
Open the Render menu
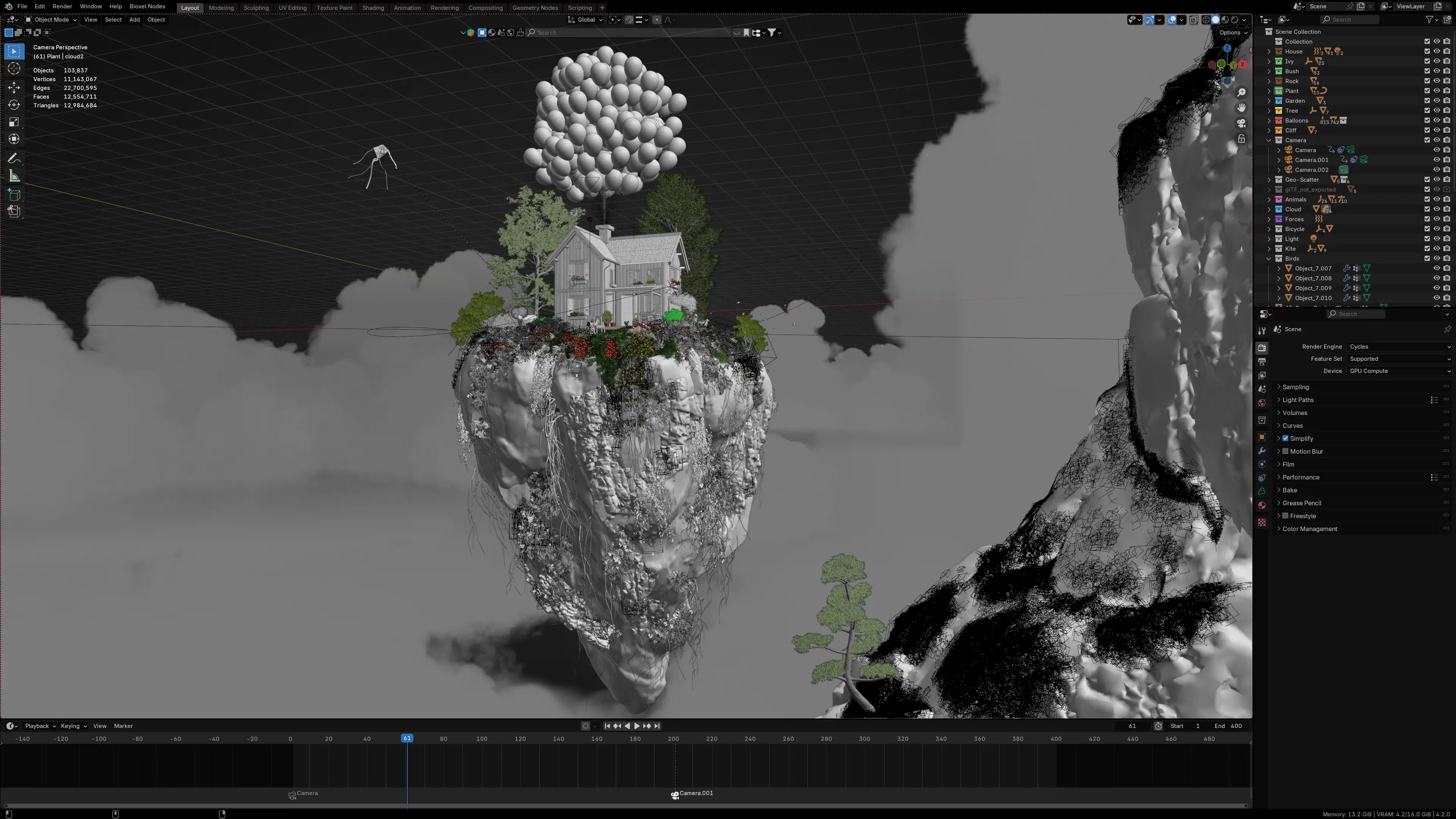62,6
